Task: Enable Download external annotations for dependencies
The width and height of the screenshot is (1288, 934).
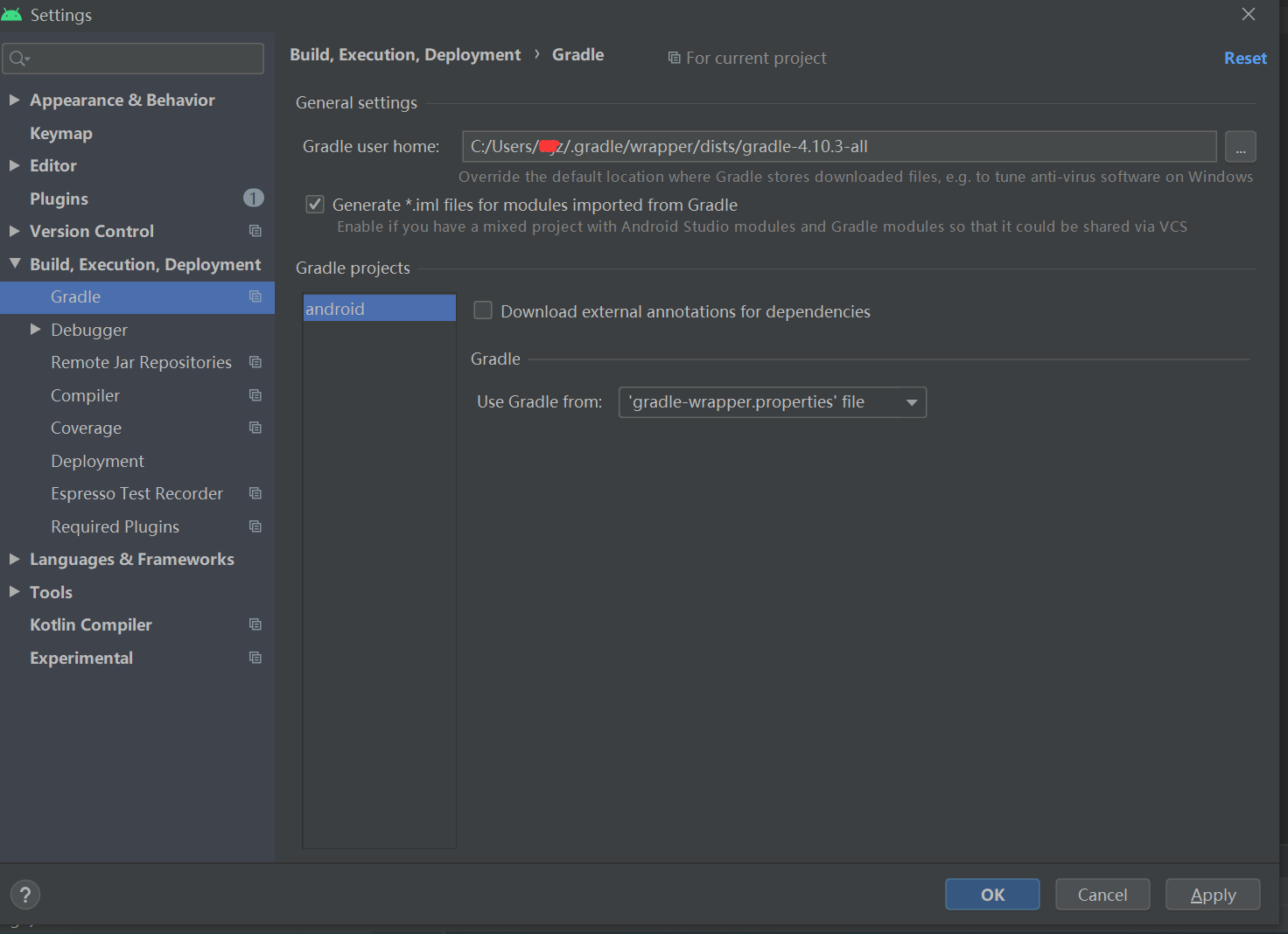Action: pos(483,310)
